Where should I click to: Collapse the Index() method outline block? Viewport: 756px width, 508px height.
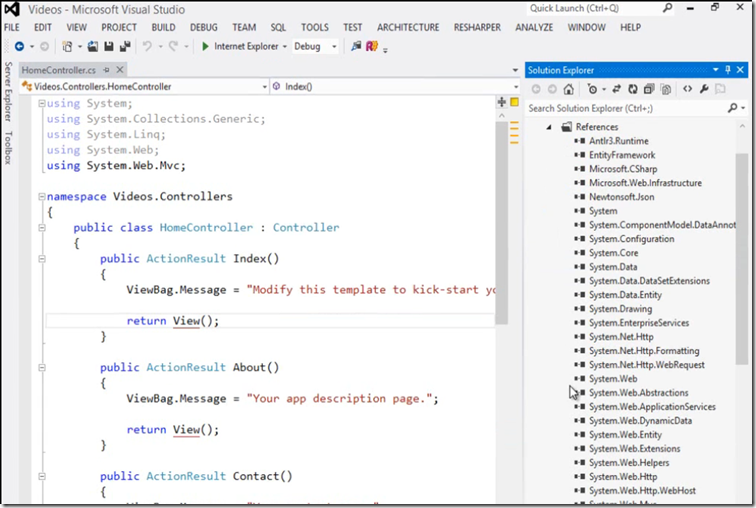(x=42, y=259)
